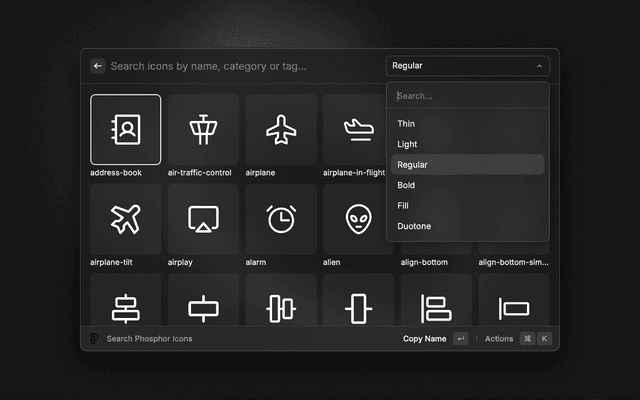Pick the airplane-tilt icon

125,218
